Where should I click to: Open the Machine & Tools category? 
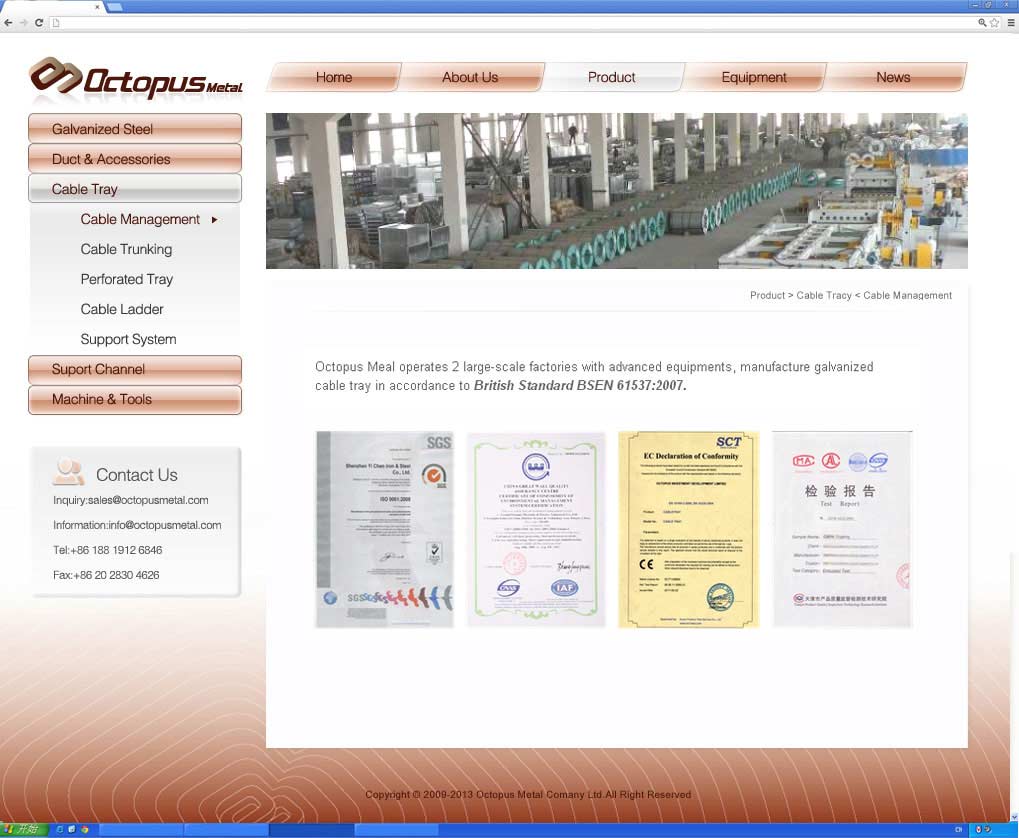point(135,399)
